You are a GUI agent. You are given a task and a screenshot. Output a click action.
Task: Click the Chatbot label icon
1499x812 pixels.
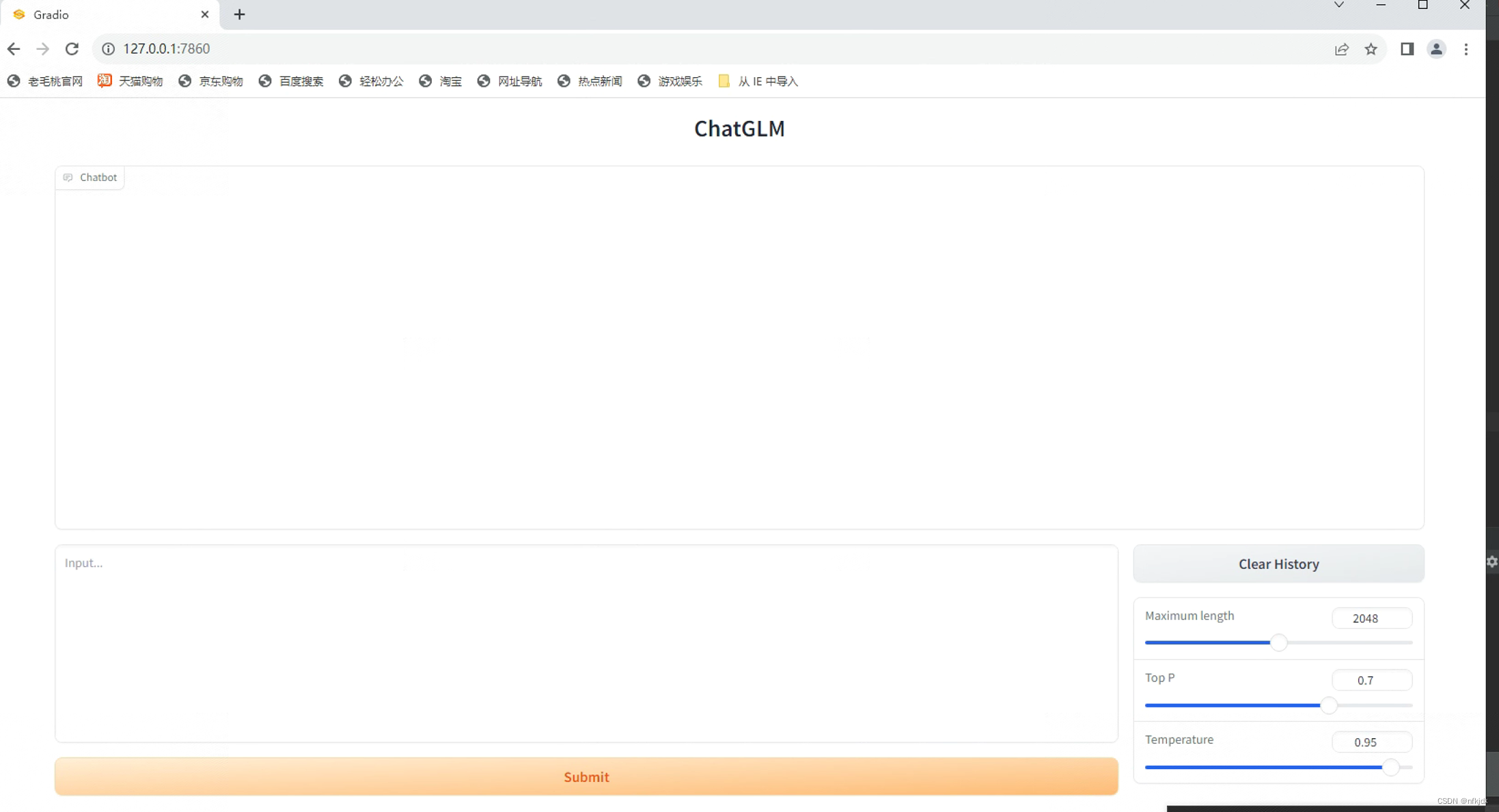[x=68, y=178]
